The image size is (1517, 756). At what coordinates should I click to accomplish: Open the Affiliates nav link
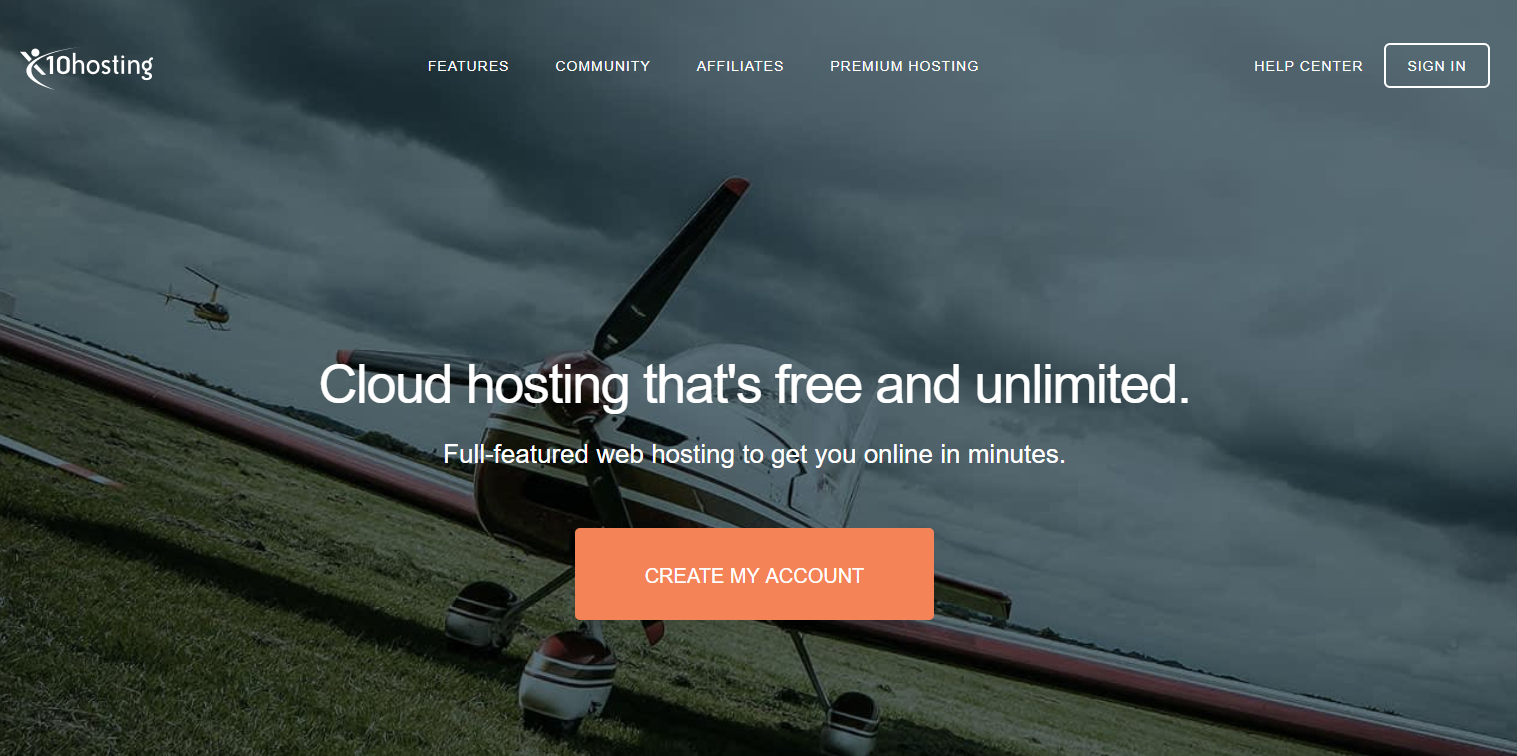pyautogui.click(x=740, y=66)
